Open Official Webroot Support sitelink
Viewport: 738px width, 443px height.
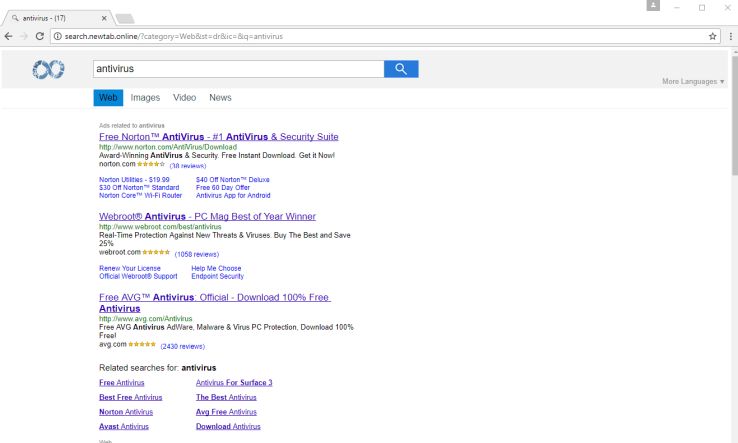click(x=138, y=276)
